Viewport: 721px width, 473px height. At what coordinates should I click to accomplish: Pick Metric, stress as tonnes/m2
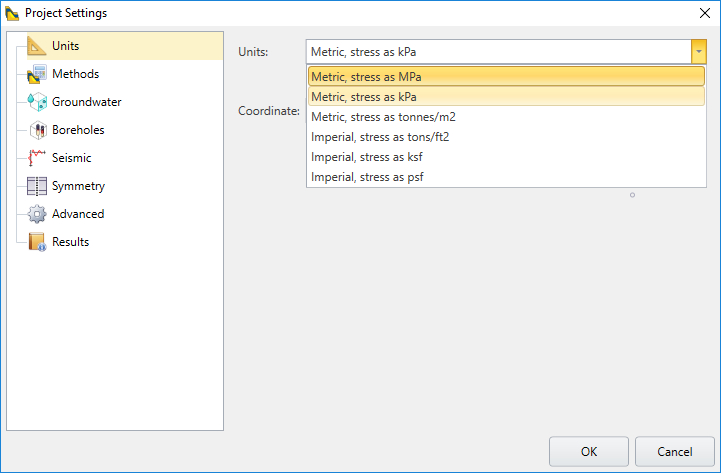click(506, 117)
